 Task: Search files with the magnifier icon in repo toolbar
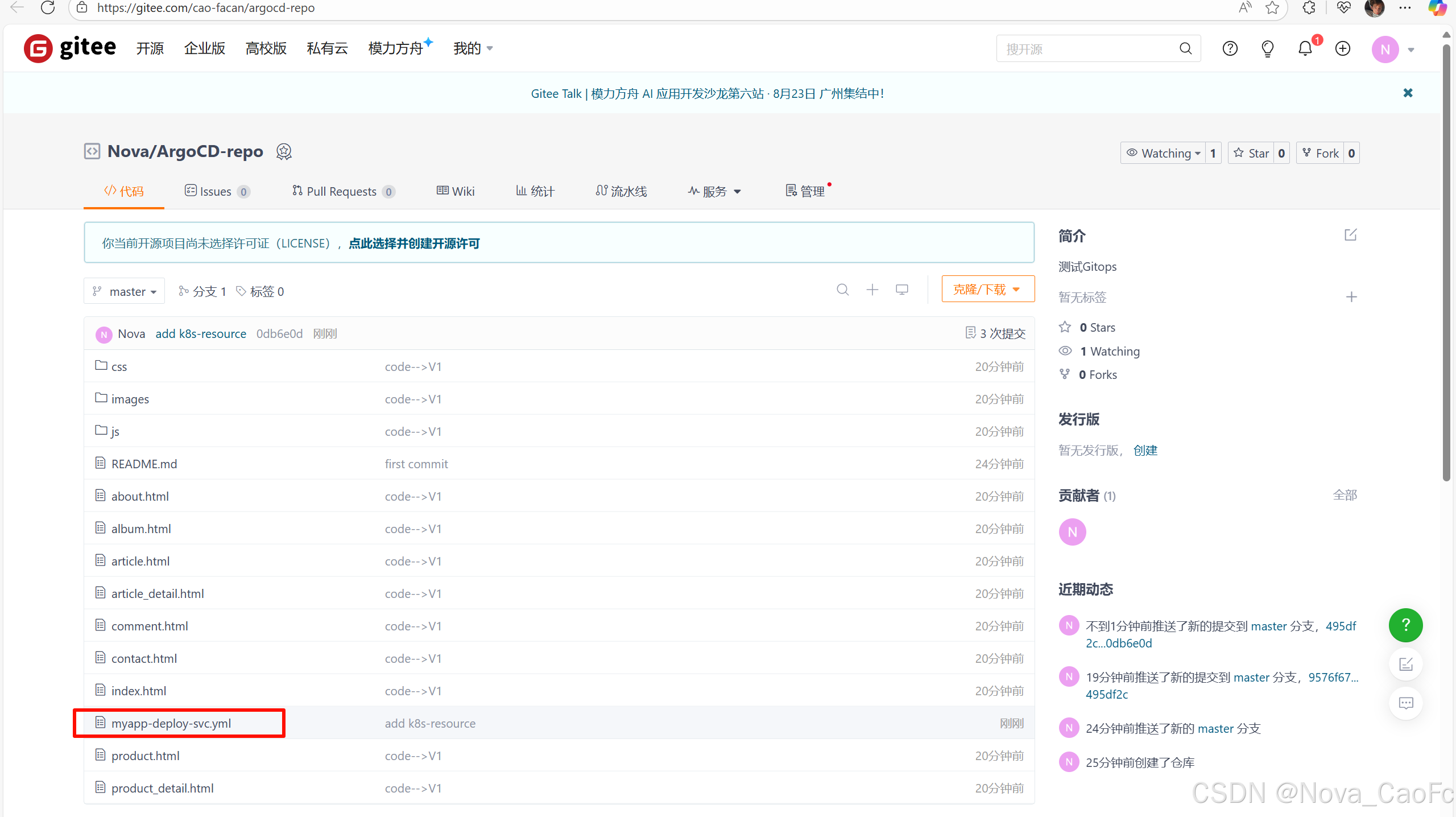[x=843, y=290]
